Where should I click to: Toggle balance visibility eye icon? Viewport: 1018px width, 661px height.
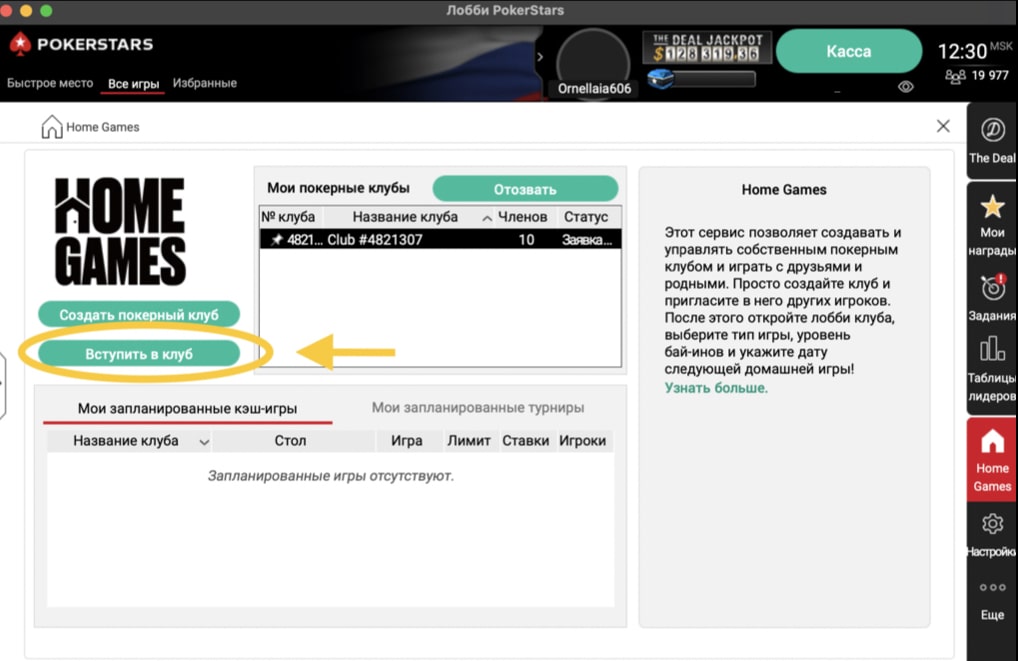(906, 87)
